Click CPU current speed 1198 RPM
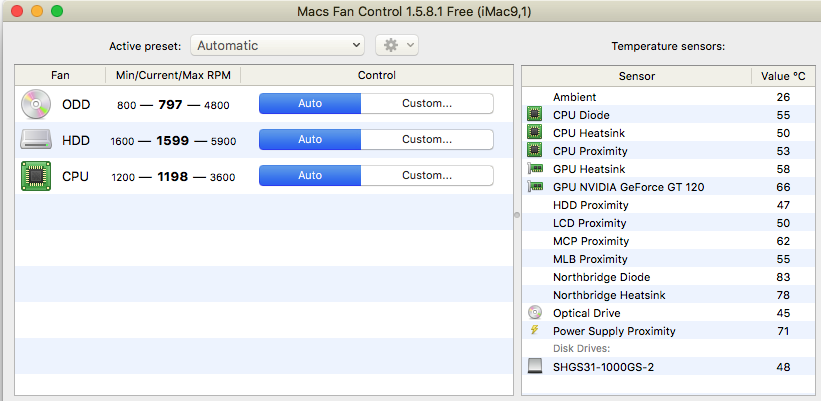Screen dimensions: 821x401 click(172, 177)
